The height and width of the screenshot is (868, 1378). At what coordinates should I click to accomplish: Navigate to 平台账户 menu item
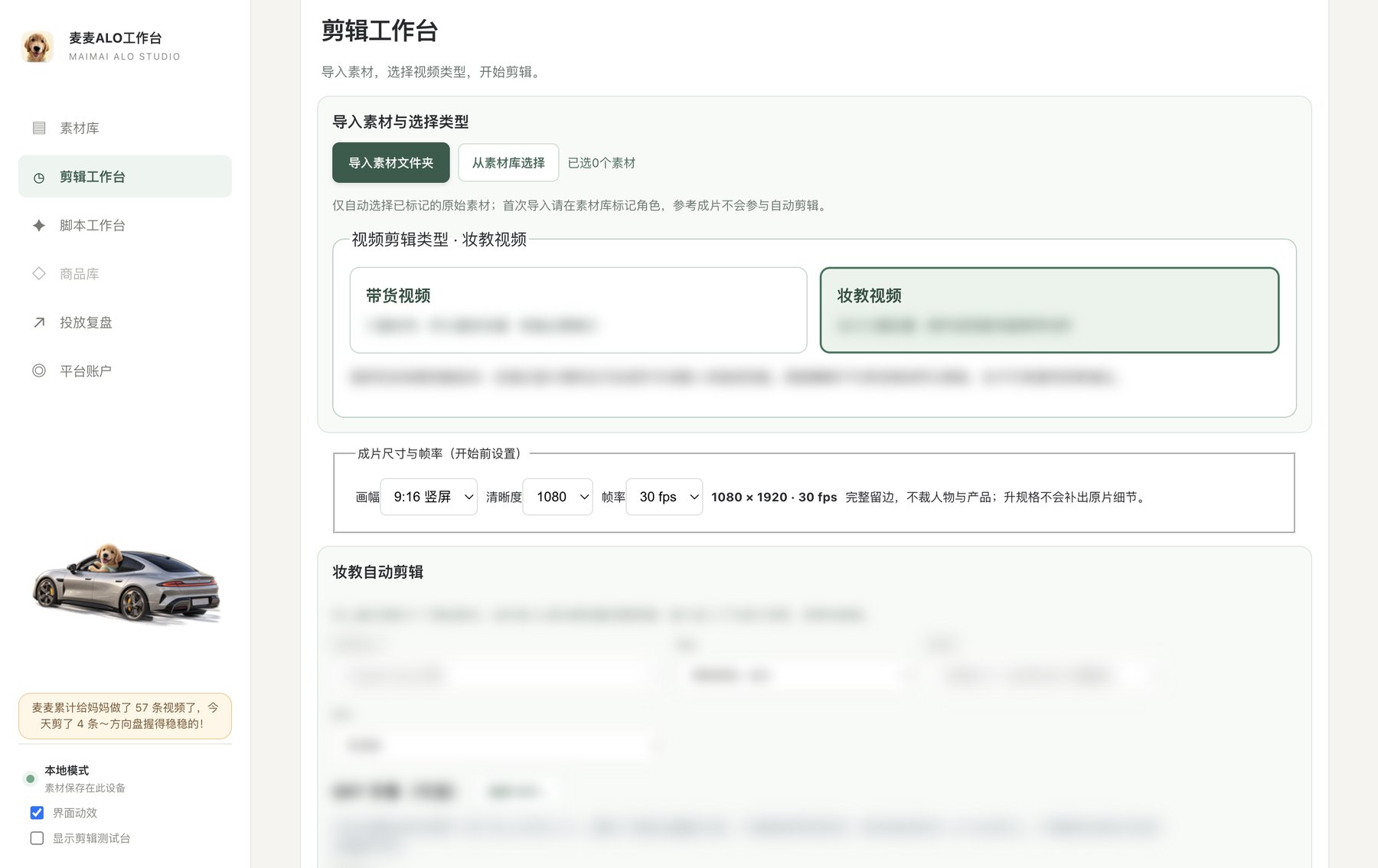click(125, 370)
